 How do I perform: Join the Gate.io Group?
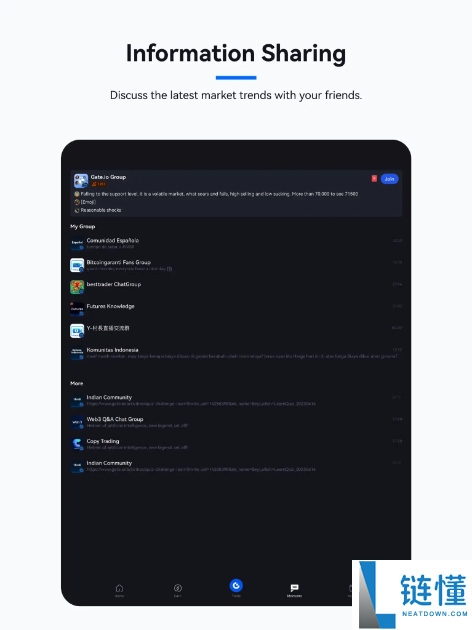click(389, 179)
